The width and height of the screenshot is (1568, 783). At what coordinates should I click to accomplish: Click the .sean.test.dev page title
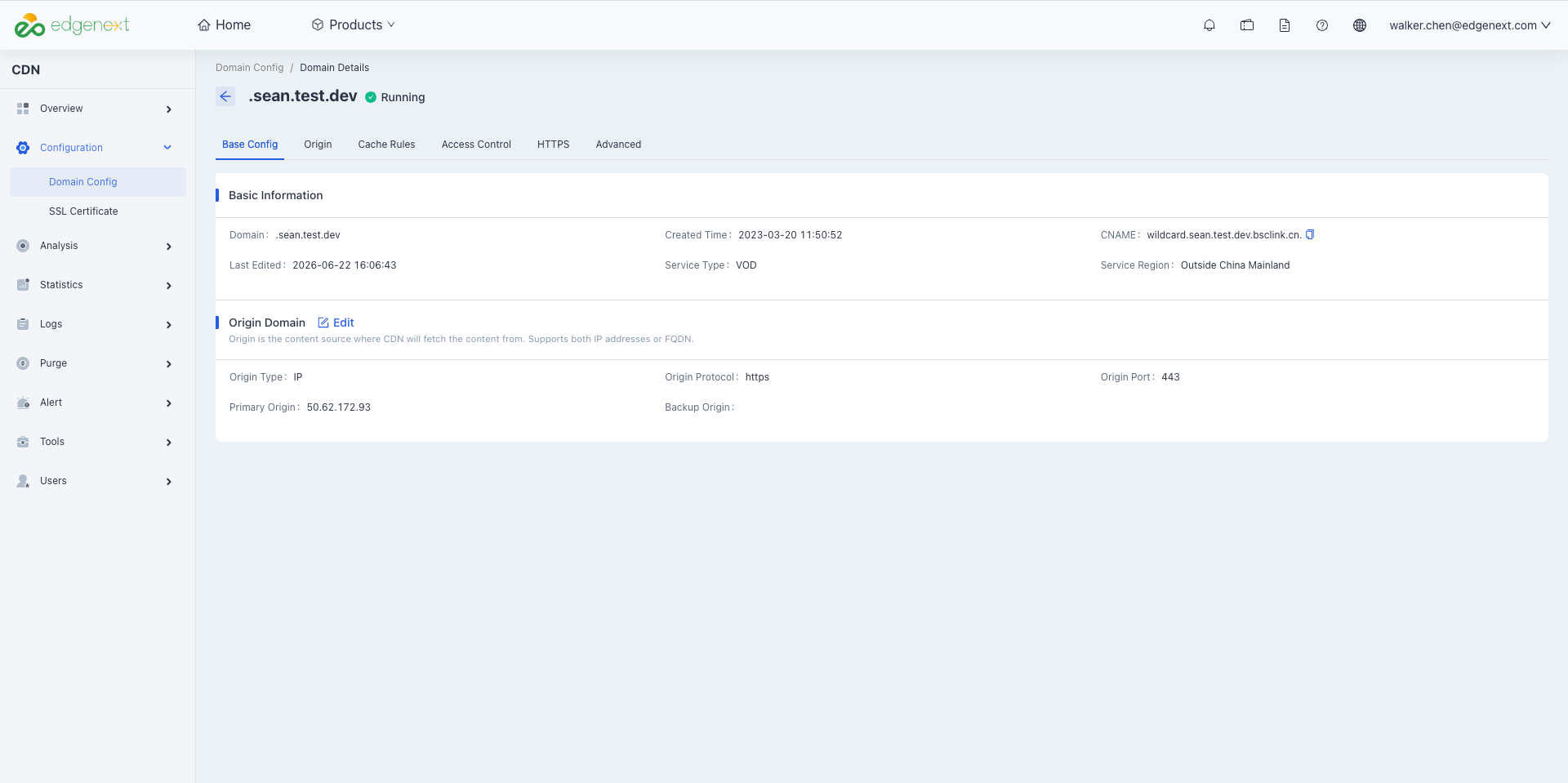click(x=303, y=96)
